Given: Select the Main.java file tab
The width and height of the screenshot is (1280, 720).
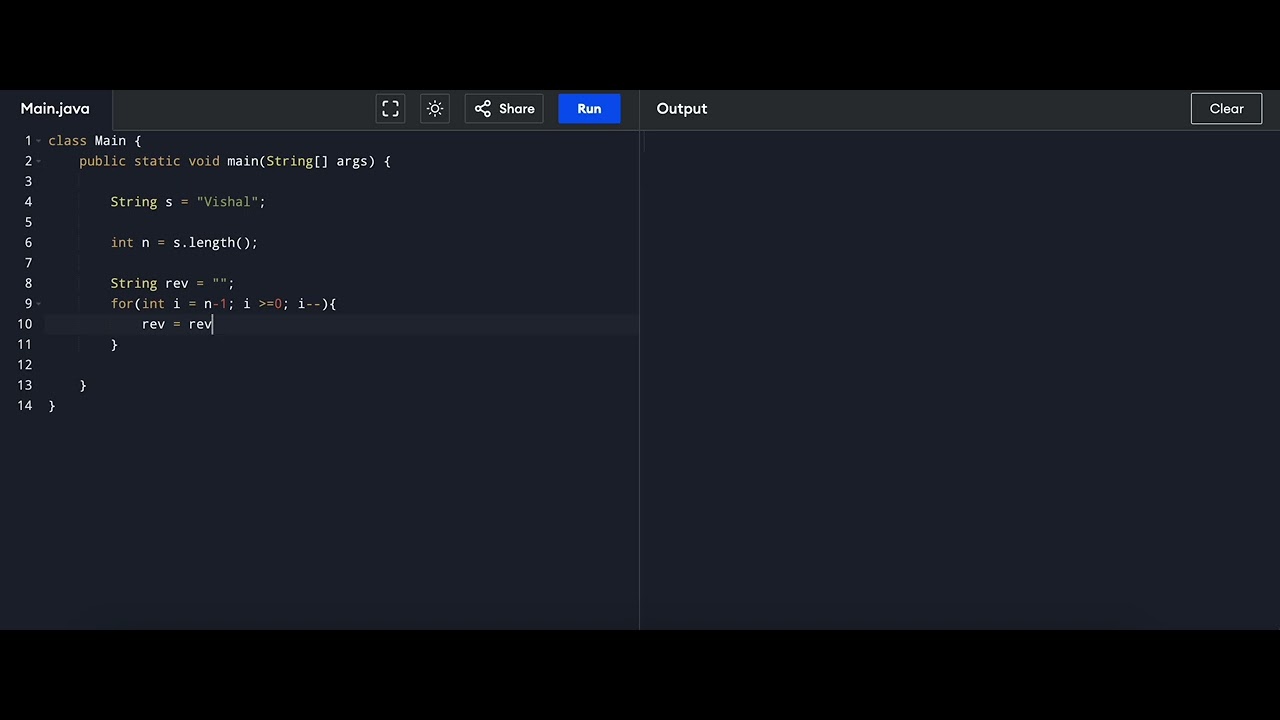Looking at the screenshot, I should point(55,109).
